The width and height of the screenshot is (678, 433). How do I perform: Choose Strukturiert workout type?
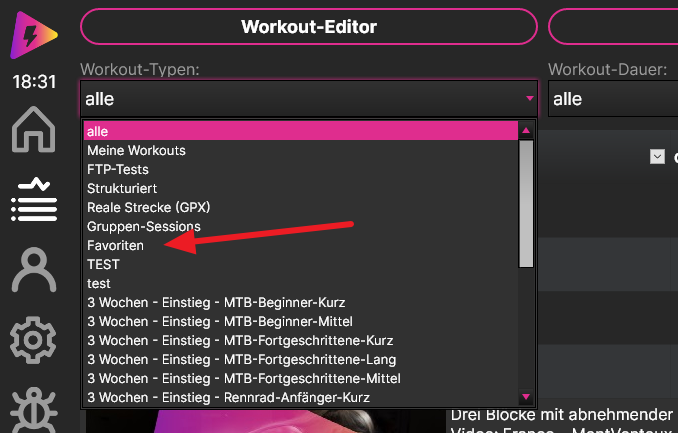122,188
